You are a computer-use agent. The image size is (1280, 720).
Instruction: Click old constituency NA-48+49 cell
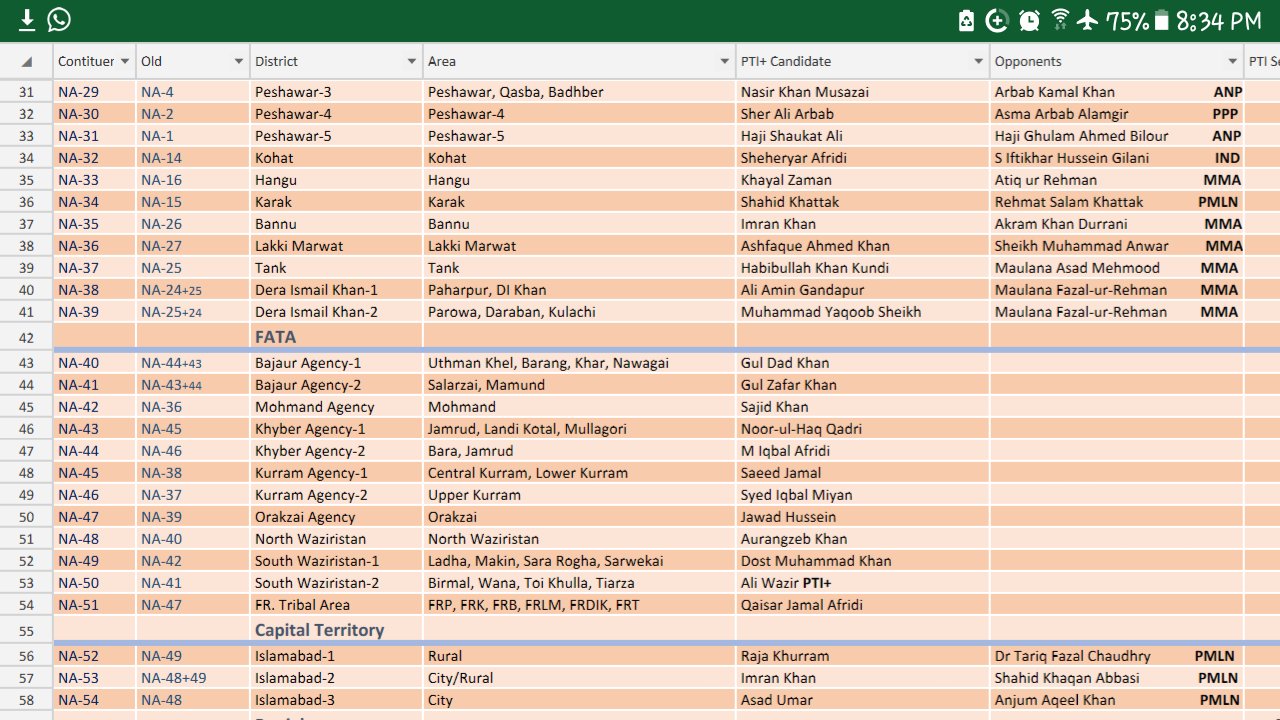point(193,678)
